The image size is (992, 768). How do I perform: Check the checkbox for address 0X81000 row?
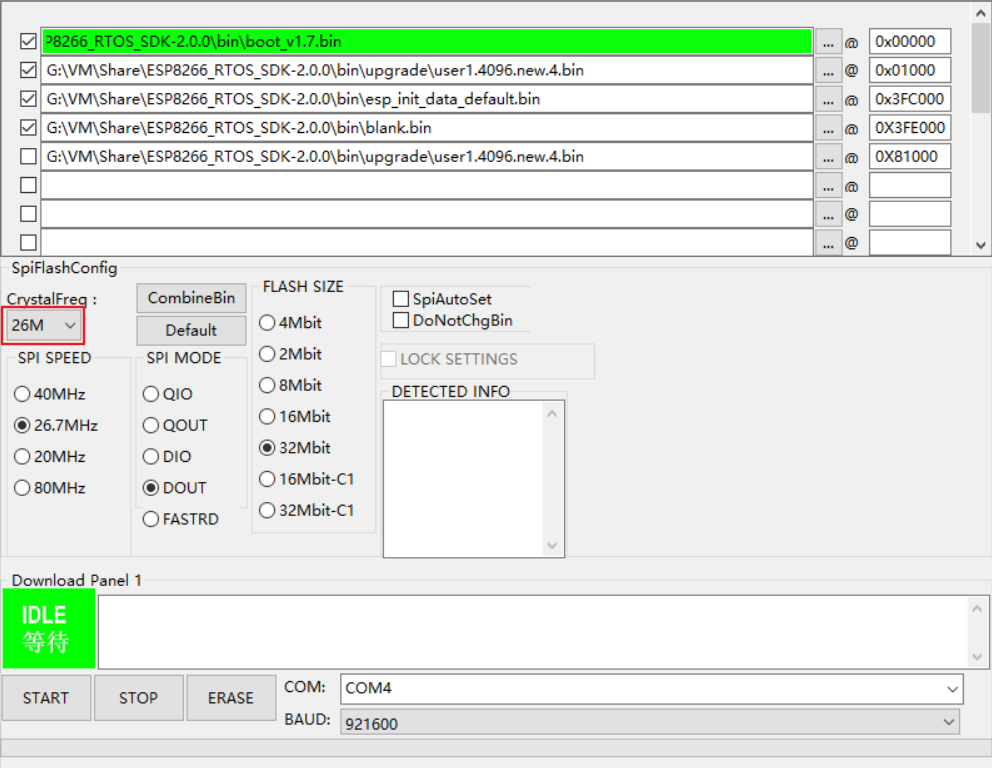[x=28, y=156]
